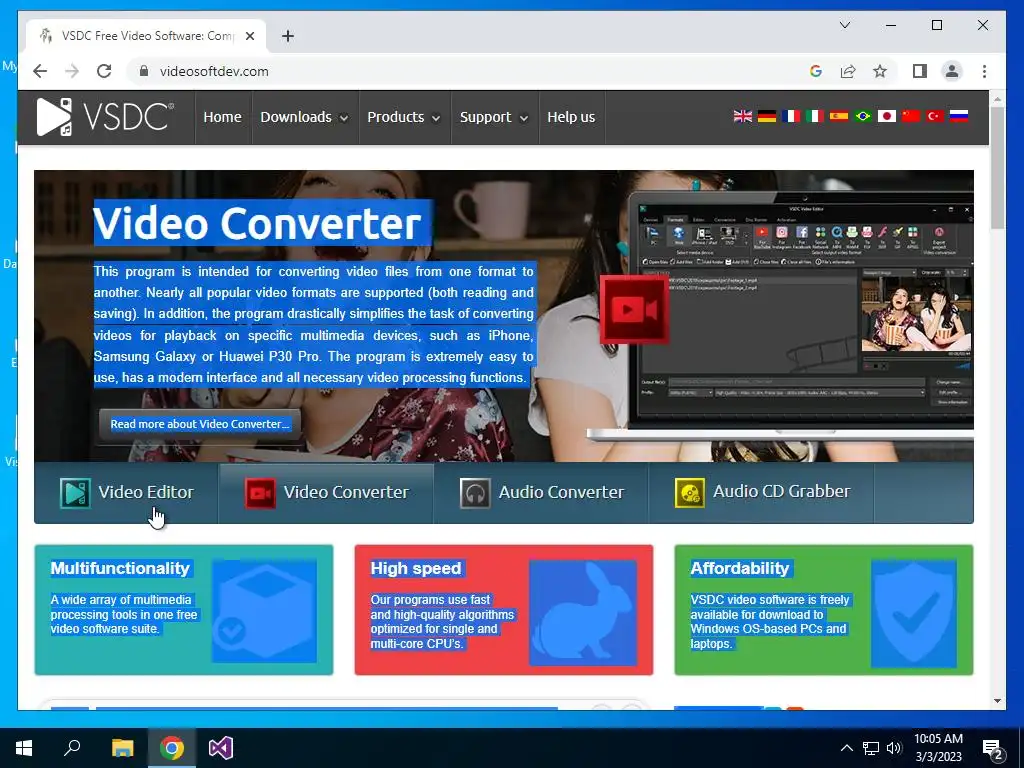Select the VSDC Free Video Software browser tab
The width and height of the screenshot is (1024, 768).
point(146,36)
